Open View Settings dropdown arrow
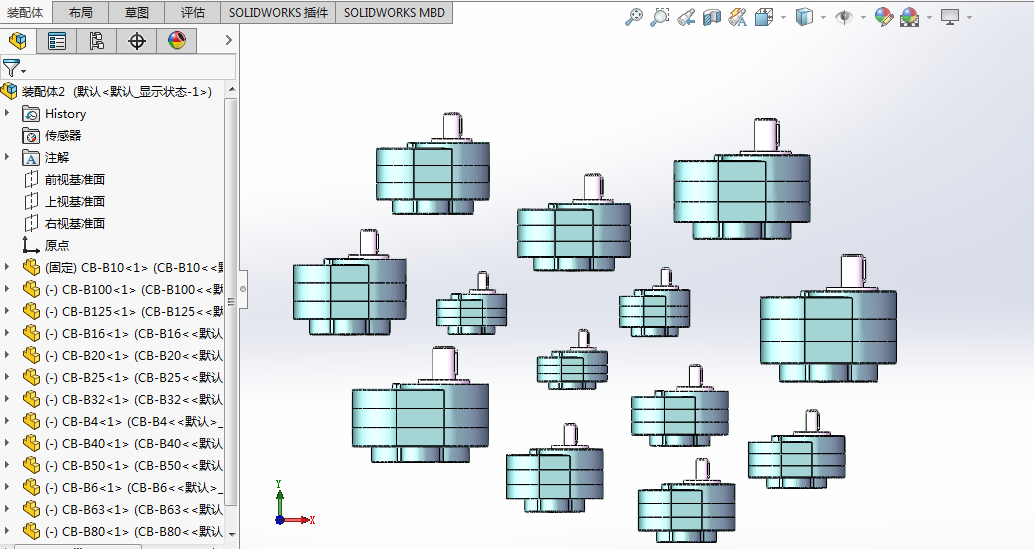This screenshot has width=1034, height=549. click(969, 18)
